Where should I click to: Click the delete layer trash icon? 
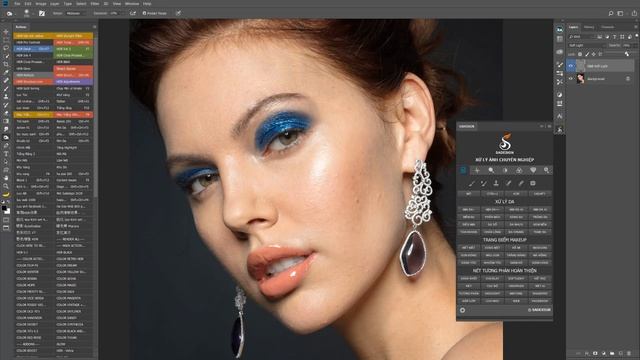click(629, 353)
